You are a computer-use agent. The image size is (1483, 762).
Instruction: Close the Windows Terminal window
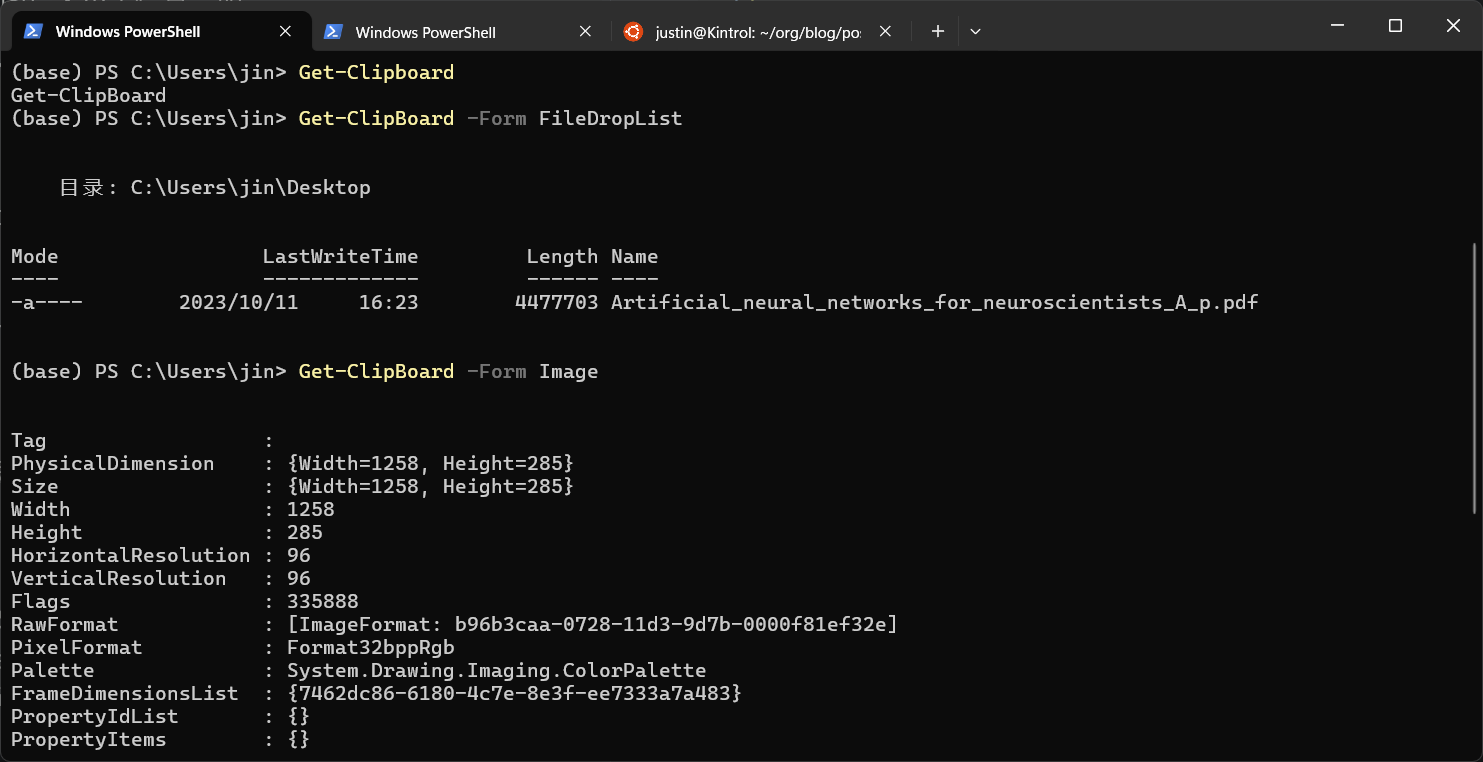[1454, 26]
